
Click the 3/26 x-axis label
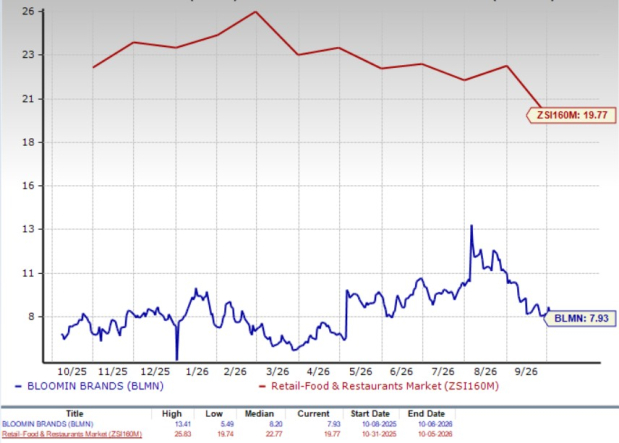[x=278, y=372]
